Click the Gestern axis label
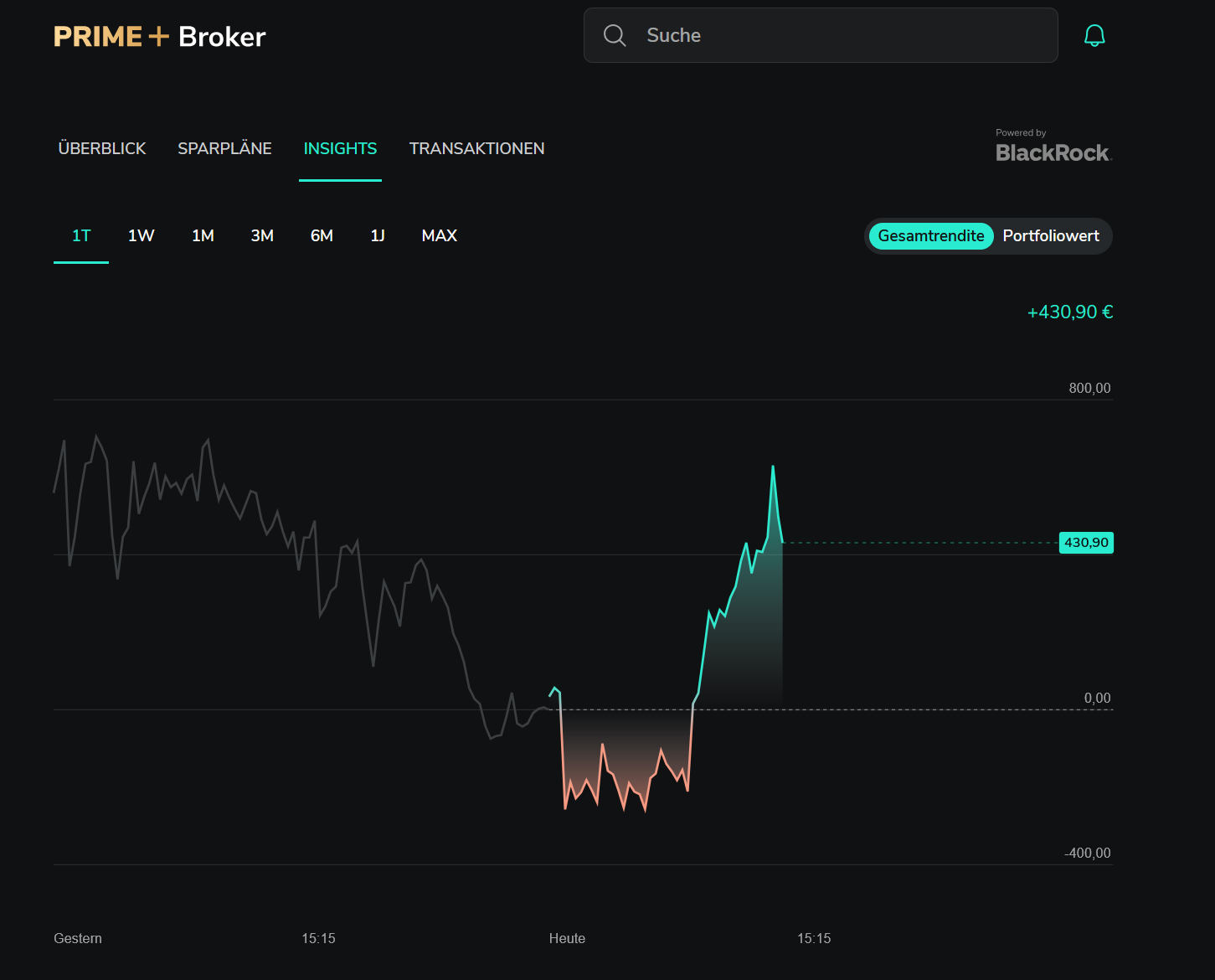1215x980 pixels. click(x=78, y=938)
